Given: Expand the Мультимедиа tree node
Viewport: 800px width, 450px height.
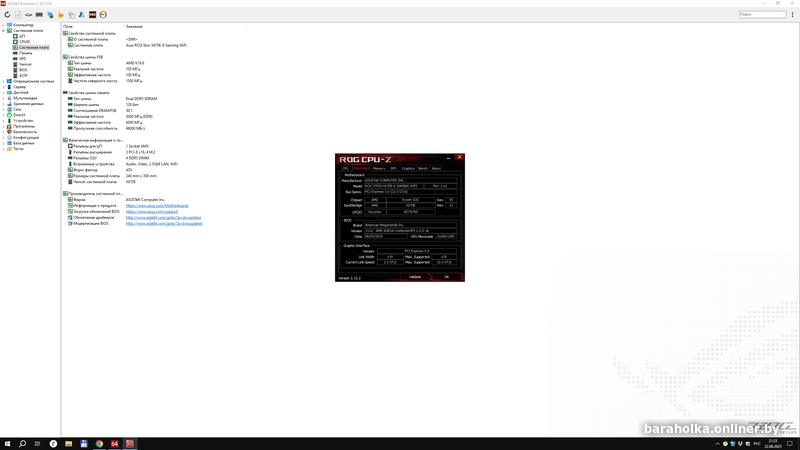Looking at the screenshot, I should tap(4, 98).
